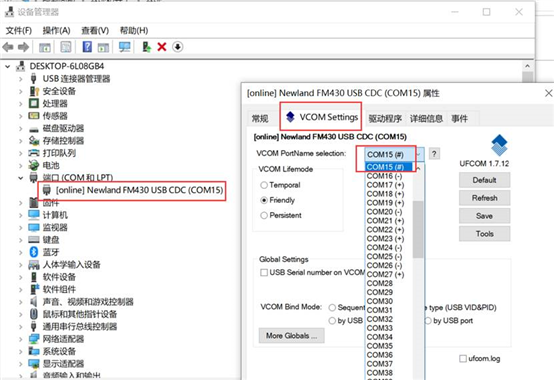The height and width of the screenshot is (380, 554).
Task: Switch to the 驱动程序 tab
Action: click(x=385, y=119)
